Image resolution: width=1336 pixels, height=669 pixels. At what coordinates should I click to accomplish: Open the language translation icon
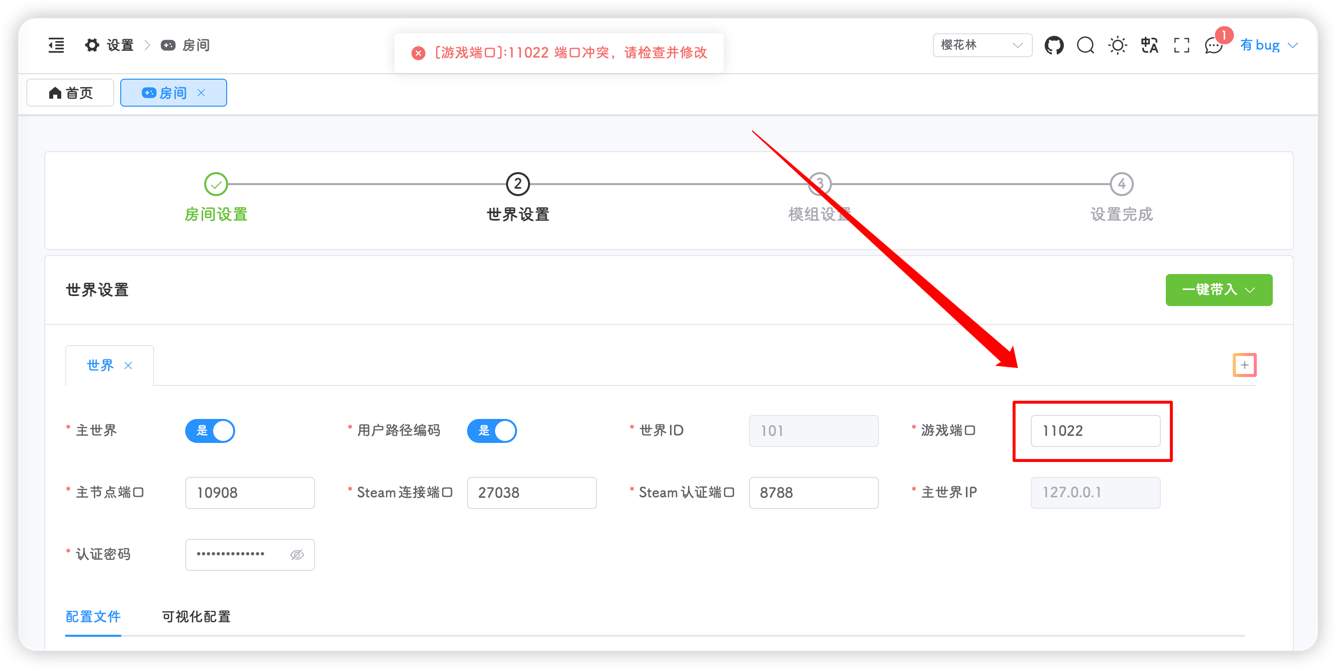coord(1150,45)
